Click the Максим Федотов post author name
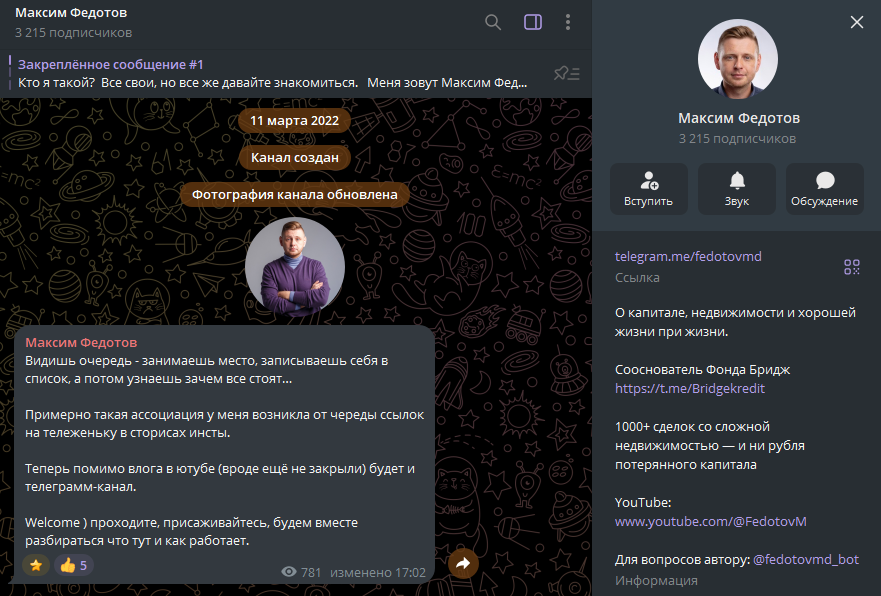 pyautogui.click(x=81, y=343)
